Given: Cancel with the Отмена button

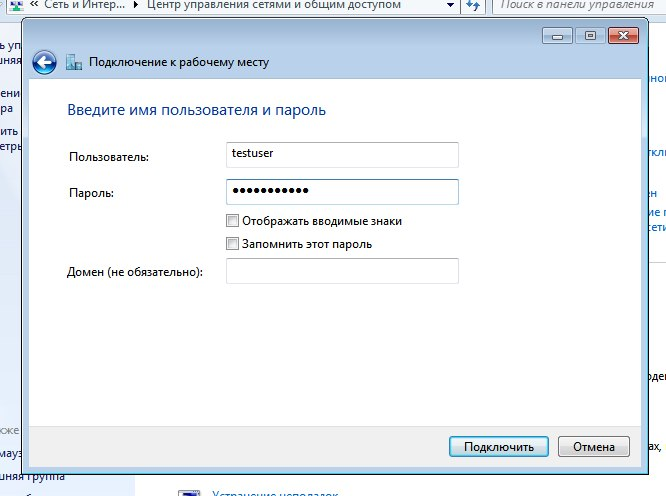Looking at the screenshot, I should [594, 447].
